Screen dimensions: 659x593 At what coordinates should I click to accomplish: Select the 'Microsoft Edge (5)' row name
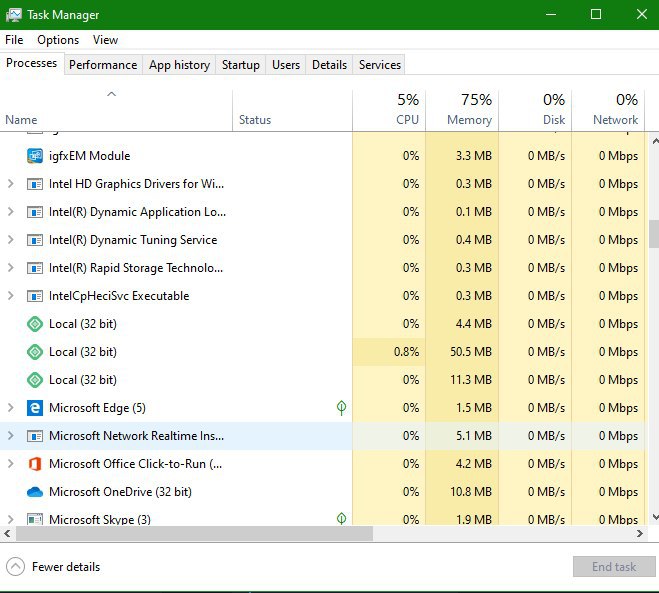click(97, 408)
